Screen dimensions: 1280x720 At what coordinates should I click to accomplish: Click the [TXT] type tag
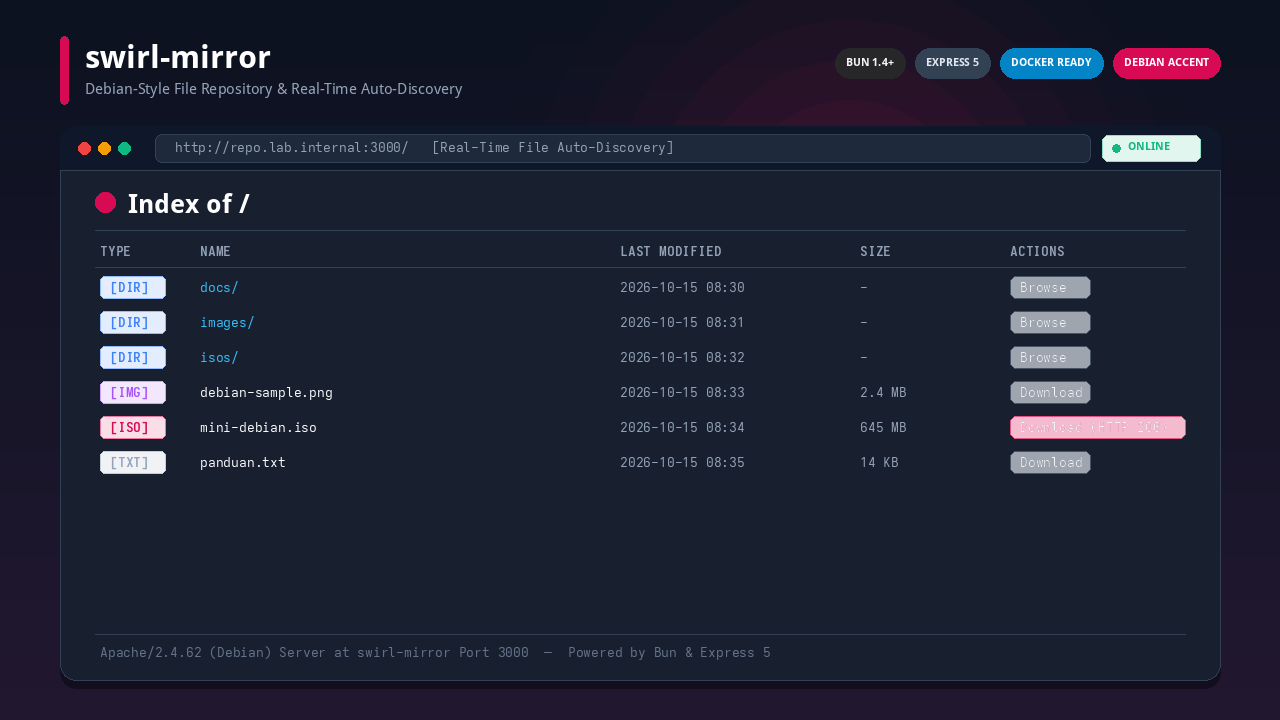[x=133, y=463]
